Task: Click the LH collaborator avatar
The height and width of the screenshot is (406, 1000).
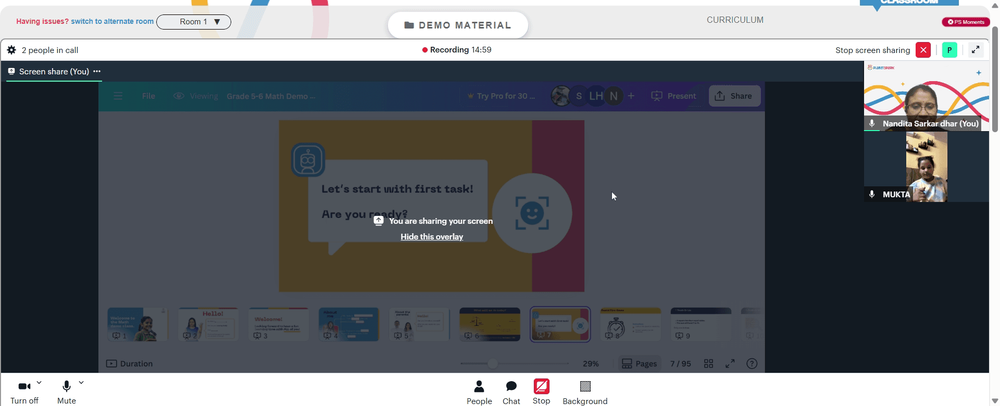Action: tap(596, 96)
